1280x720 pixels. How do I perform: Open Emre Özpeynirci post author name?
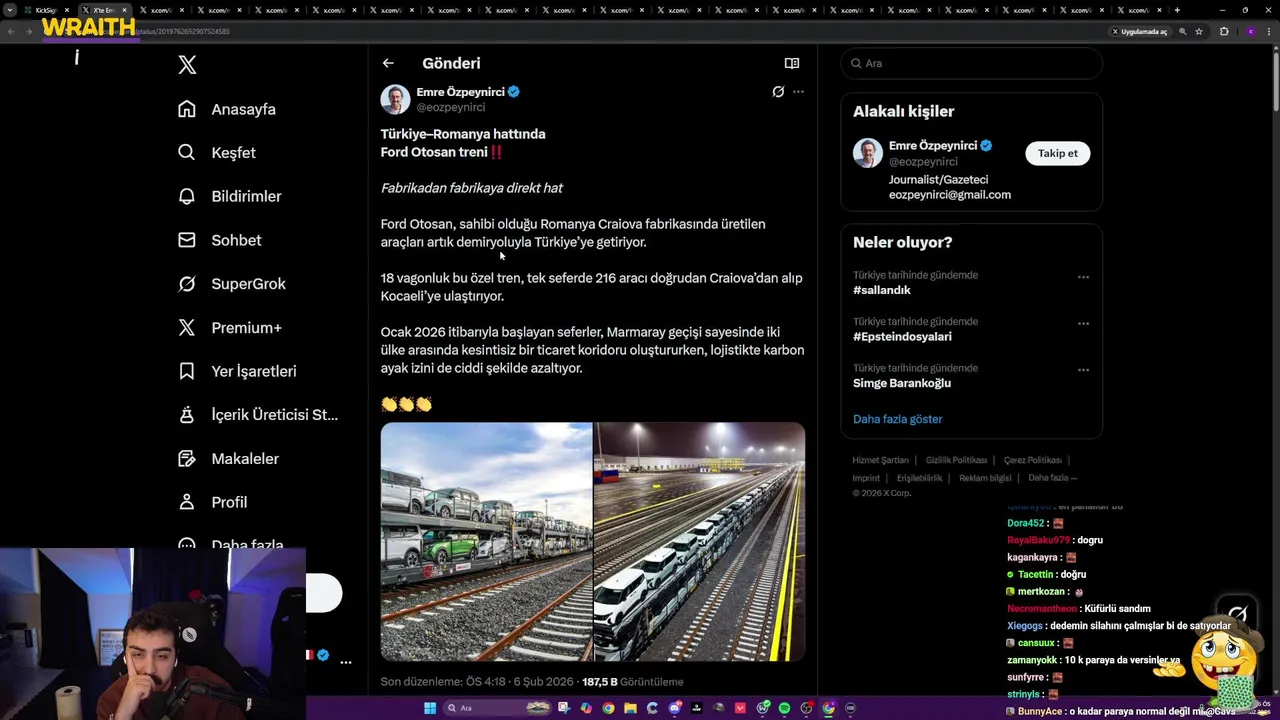click(x=461, y=92)
